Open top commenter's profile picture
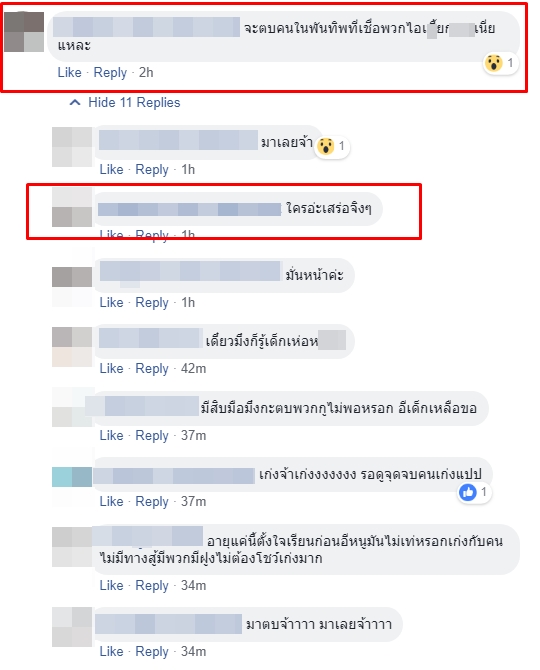 point(24,32)
